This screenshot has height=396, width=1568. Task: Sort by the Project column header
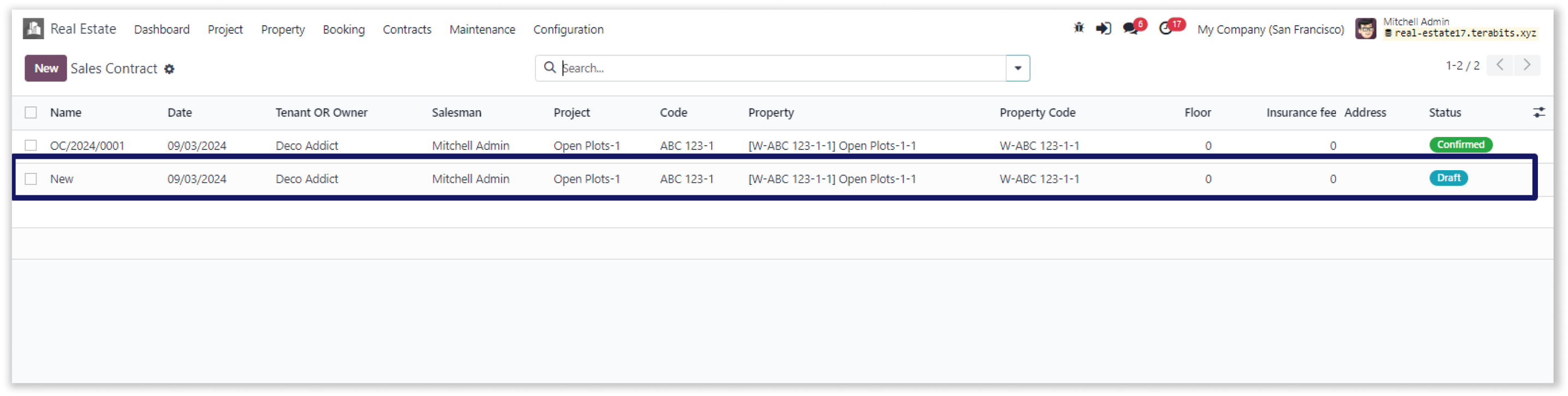point(571,112)
